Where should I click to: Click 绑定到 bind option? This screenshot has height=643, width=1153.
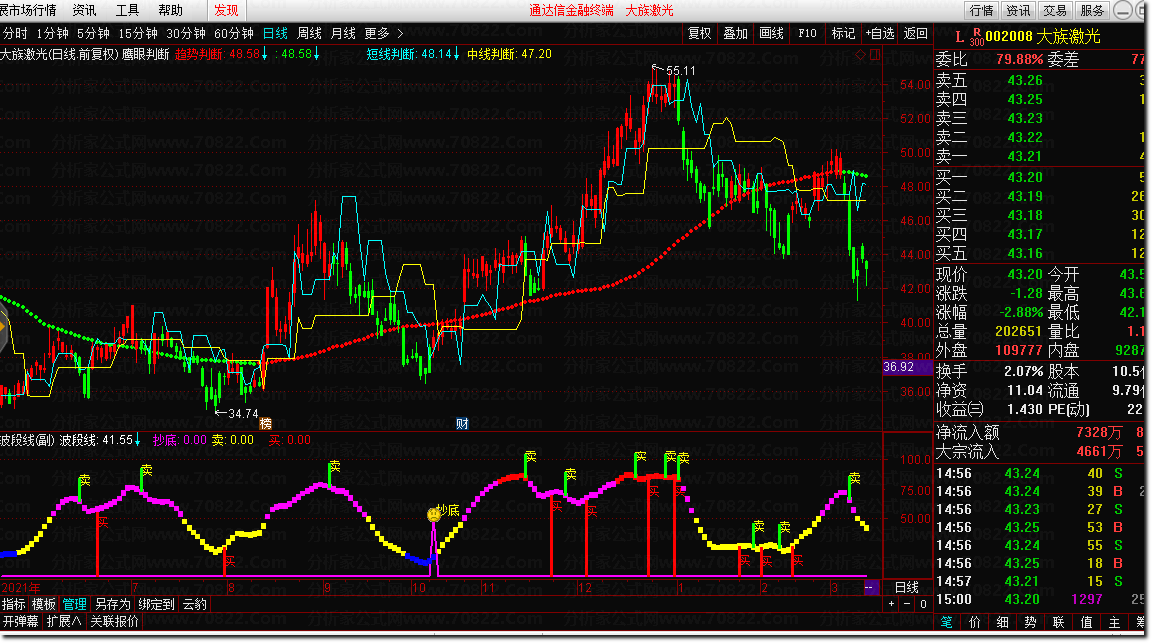click(157, 605)
